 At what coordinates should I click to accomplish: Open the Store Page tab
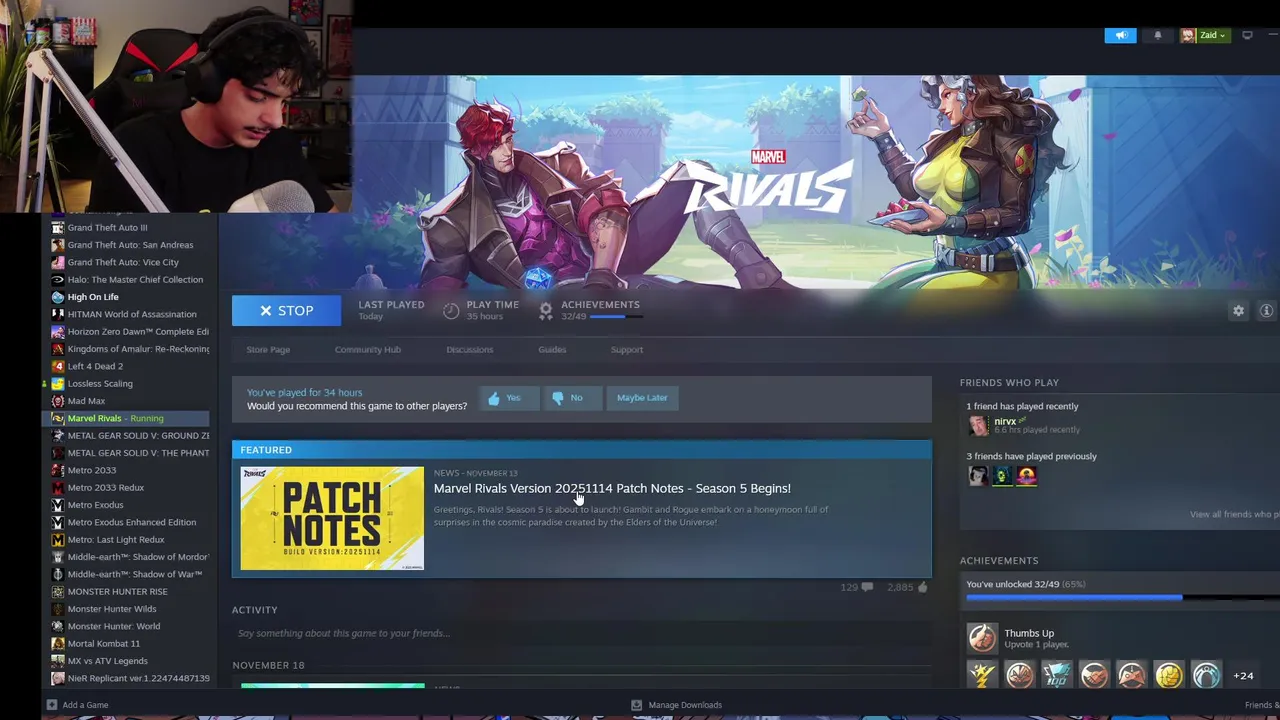[x=268, y=350]
